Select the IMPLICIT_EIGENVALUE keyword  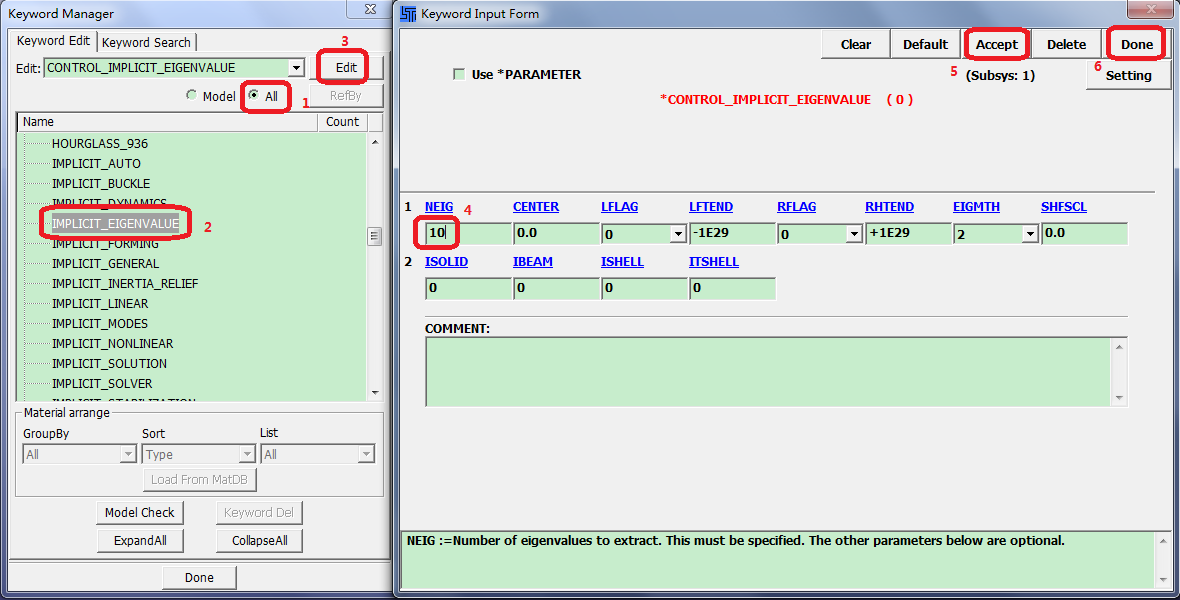tap(115, 224)
